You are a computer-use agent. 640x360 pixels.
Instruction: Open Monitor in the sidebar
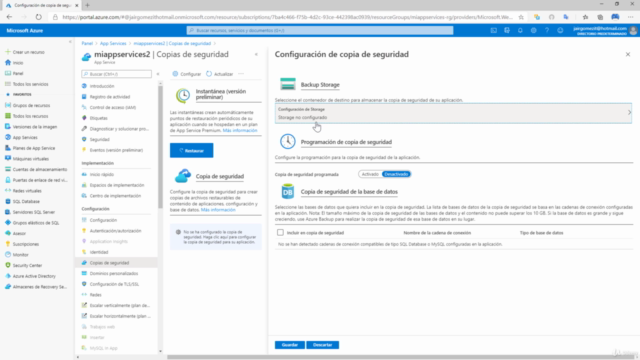point(20,254)
